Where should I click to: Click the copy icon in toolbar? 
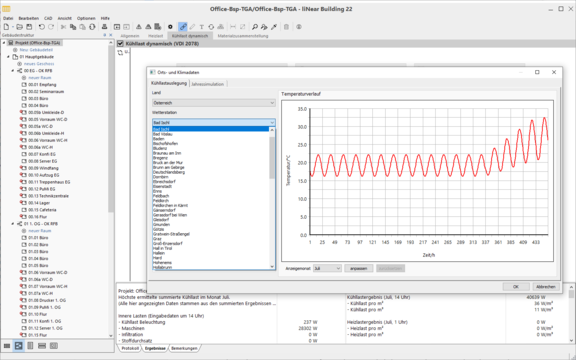pos(73,27)
